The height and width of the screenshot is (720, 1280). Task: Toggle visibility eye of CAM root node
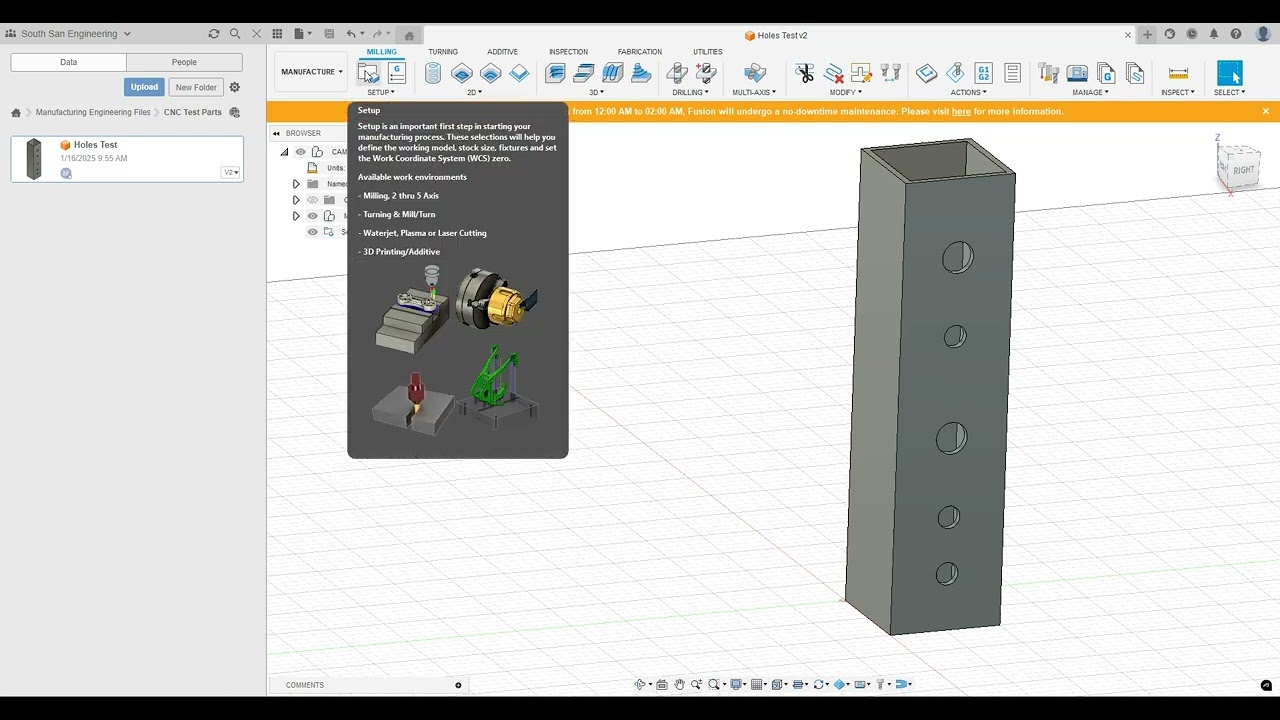[x=300, y=152]
